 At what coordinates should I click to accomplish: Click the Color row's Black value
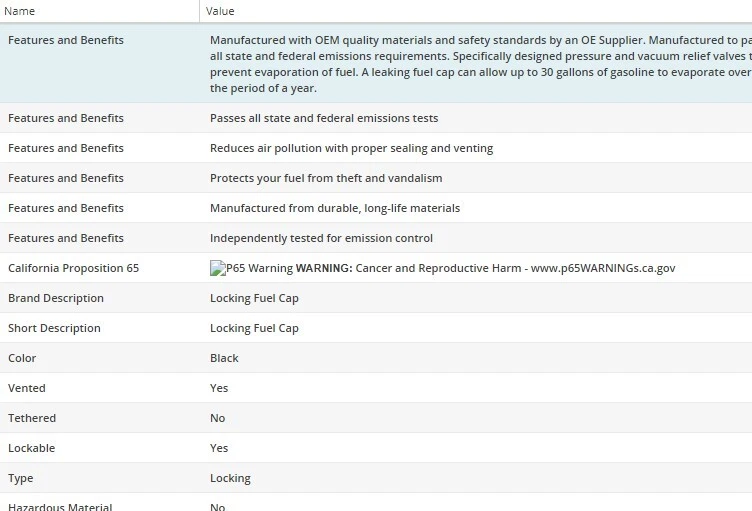click(x=224, y=358)
